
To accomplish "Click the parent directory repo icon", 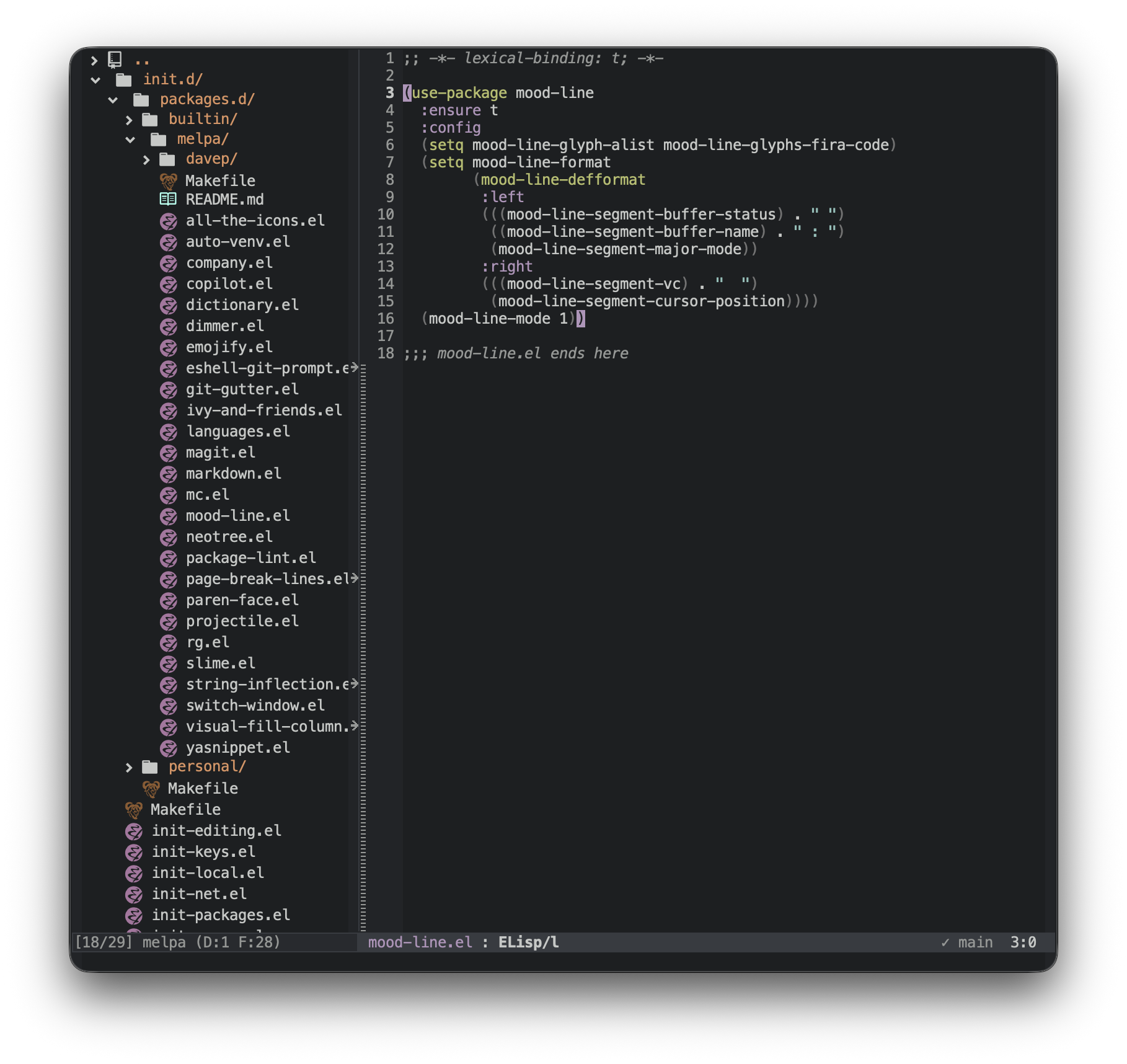I will coord(115,60).
